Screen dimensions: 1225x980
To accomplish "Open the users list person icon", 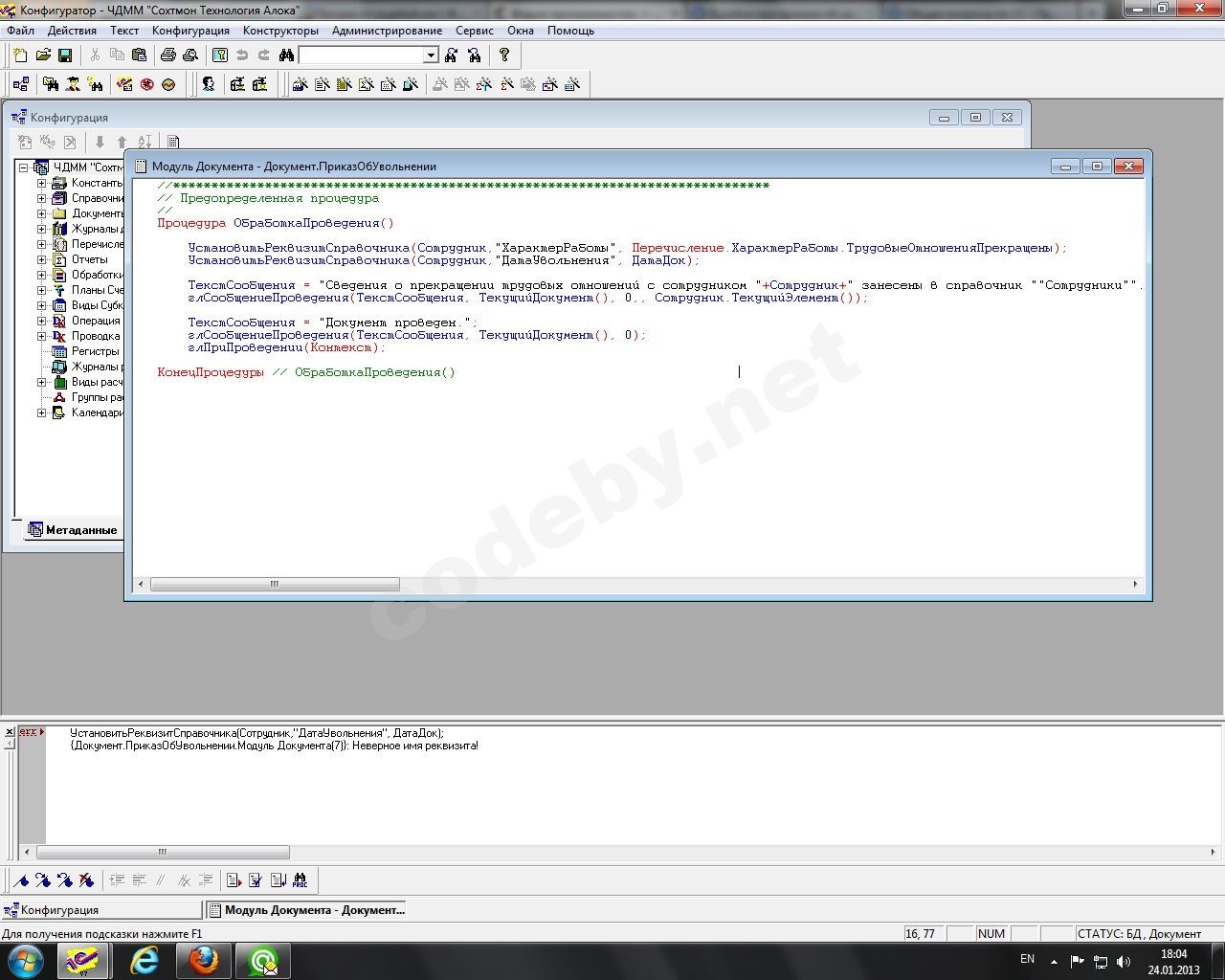I will pos(208,84).
